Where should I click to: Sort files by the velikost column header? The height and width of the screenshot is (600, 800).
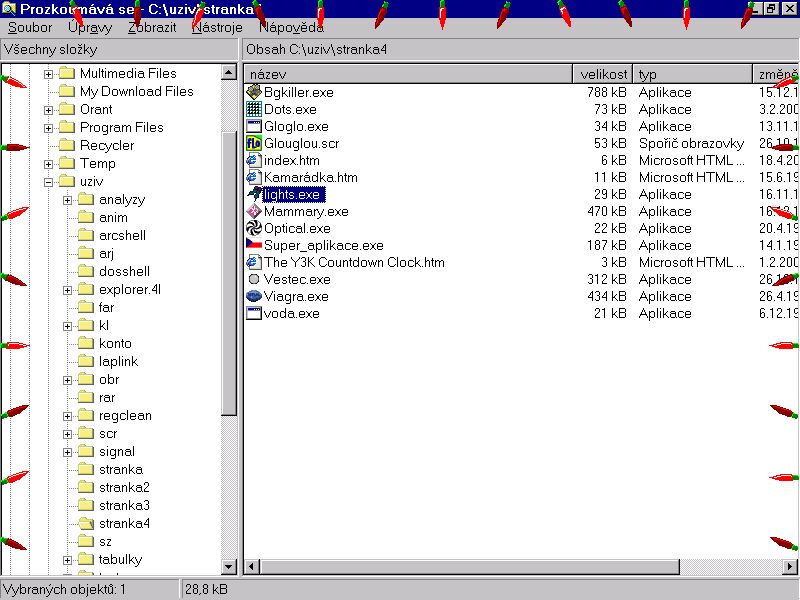[x=603, y=74]
